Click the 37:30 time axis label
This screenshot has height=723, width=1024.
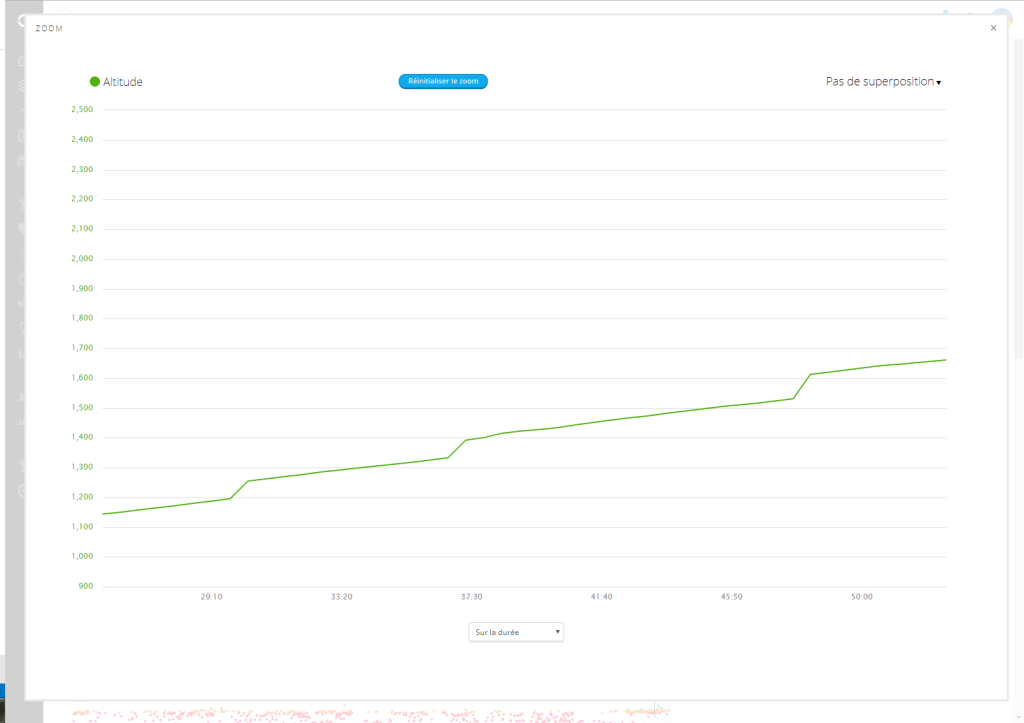tap(471, 597)
